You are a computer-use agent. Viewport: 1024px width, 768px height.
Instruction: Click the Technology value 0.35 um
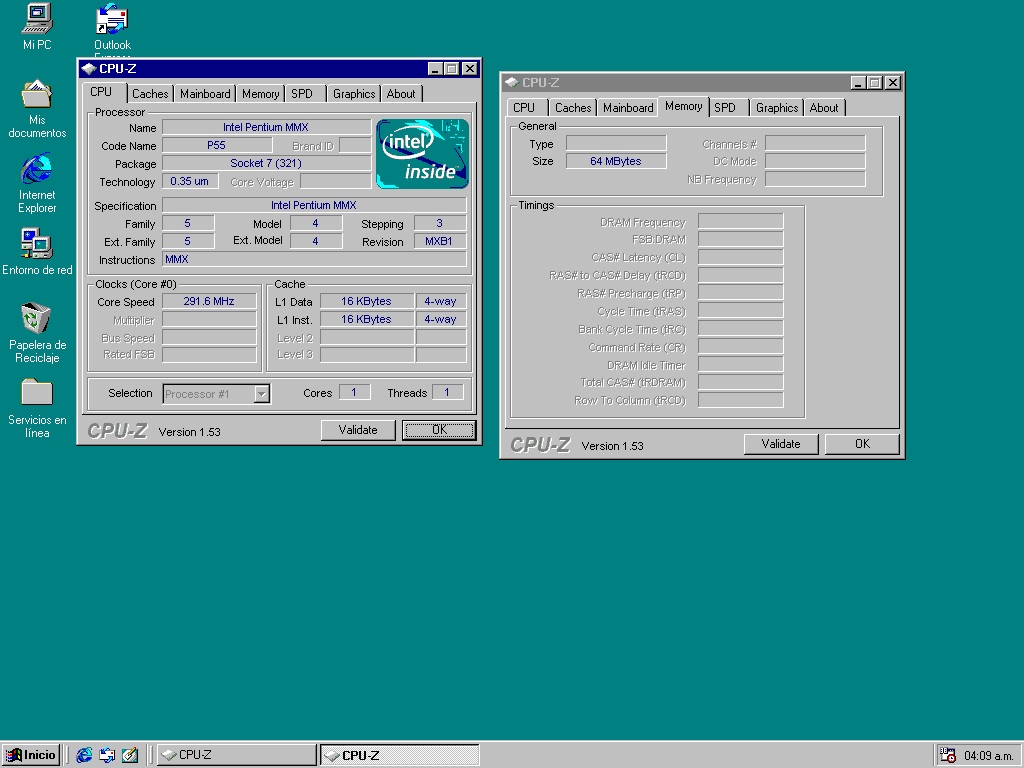189,181
